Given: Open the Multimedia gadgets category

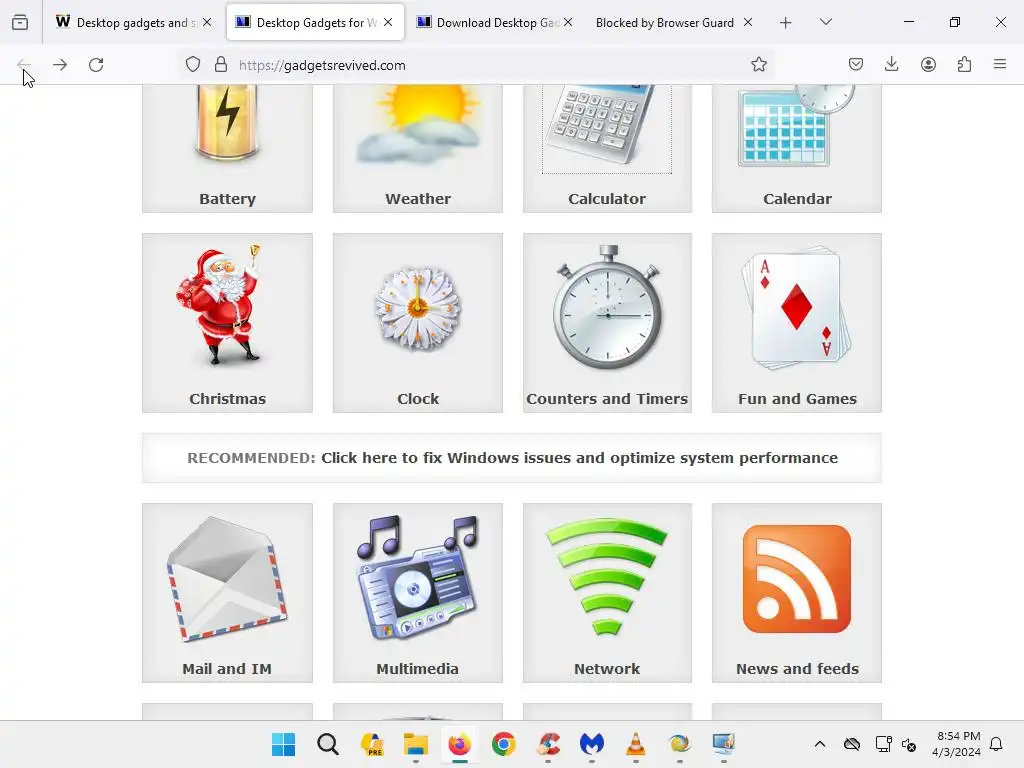Looking at the screenshot, I should pos(418,592).
